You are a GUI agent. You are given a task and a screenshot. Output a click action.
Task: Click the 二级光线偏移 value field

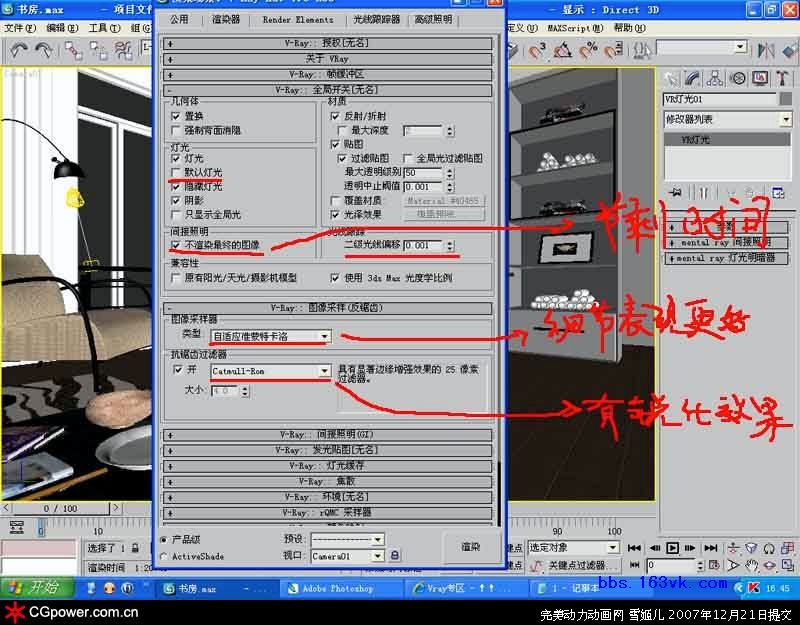pyautogui.click(x=424, y=245)
